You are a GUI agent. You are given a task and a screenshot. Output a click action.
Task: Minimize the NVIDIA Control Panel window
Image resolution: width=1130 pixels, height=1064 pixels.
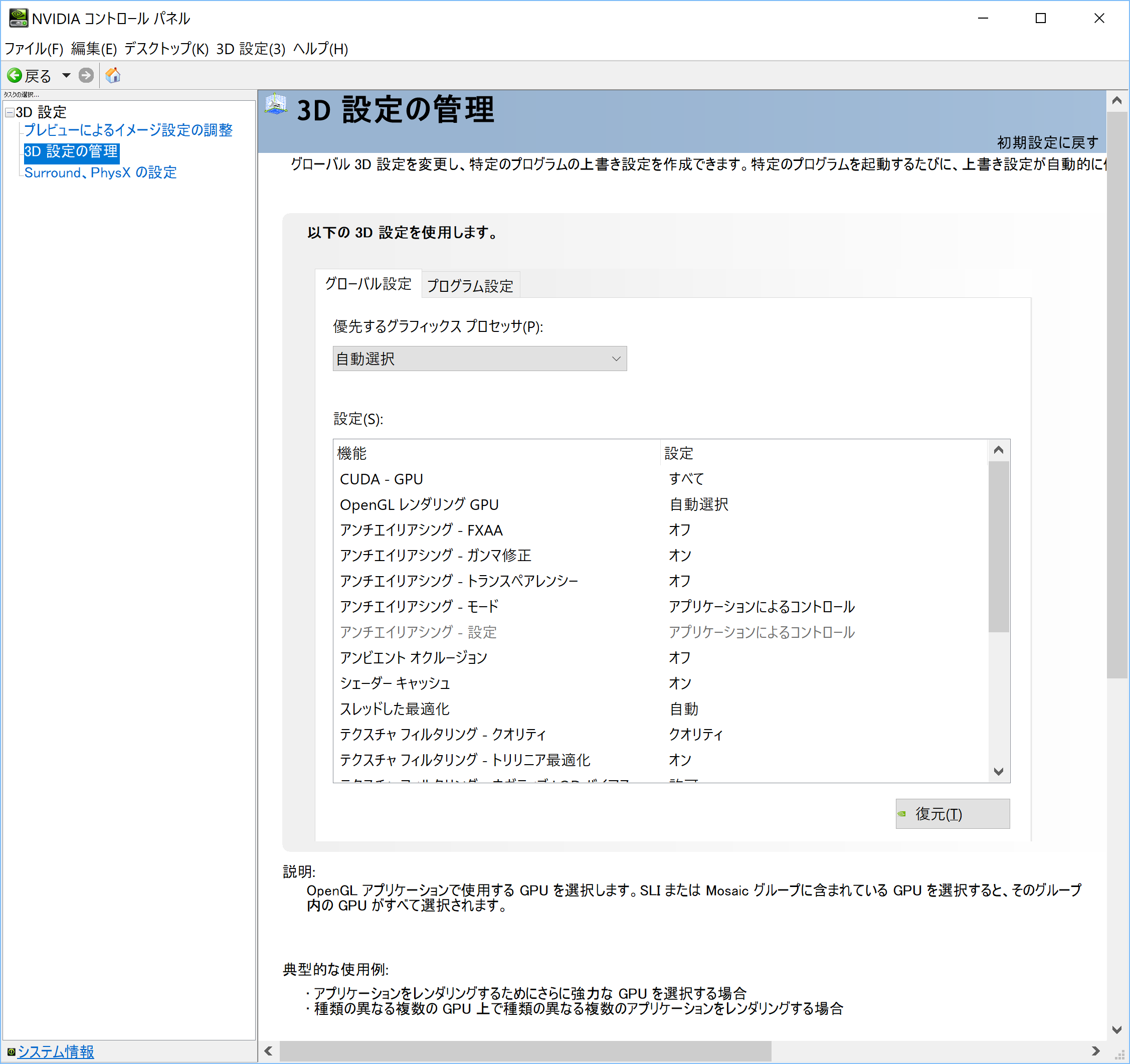point(983,18)
